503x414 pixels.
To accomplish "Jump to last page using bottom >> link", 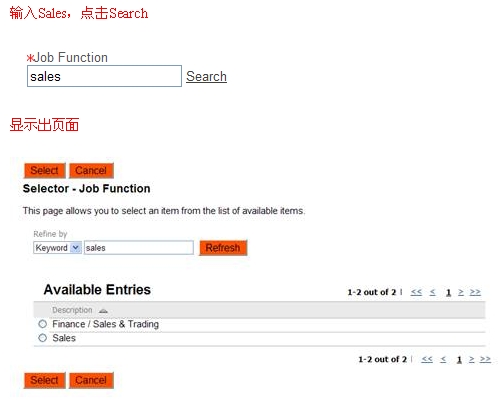I will coord(485,359).
